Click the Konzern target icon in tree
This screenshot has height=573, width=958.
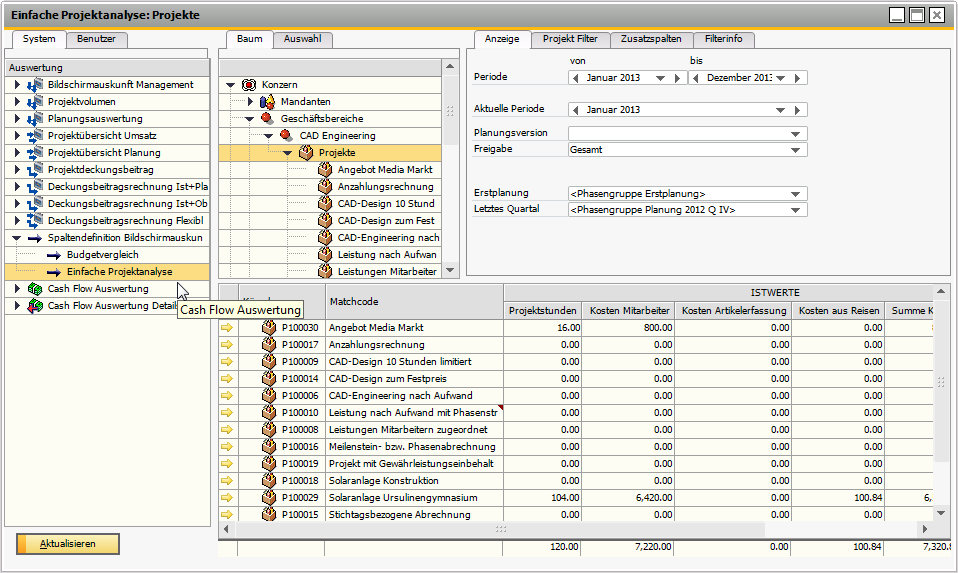(249, 85)
